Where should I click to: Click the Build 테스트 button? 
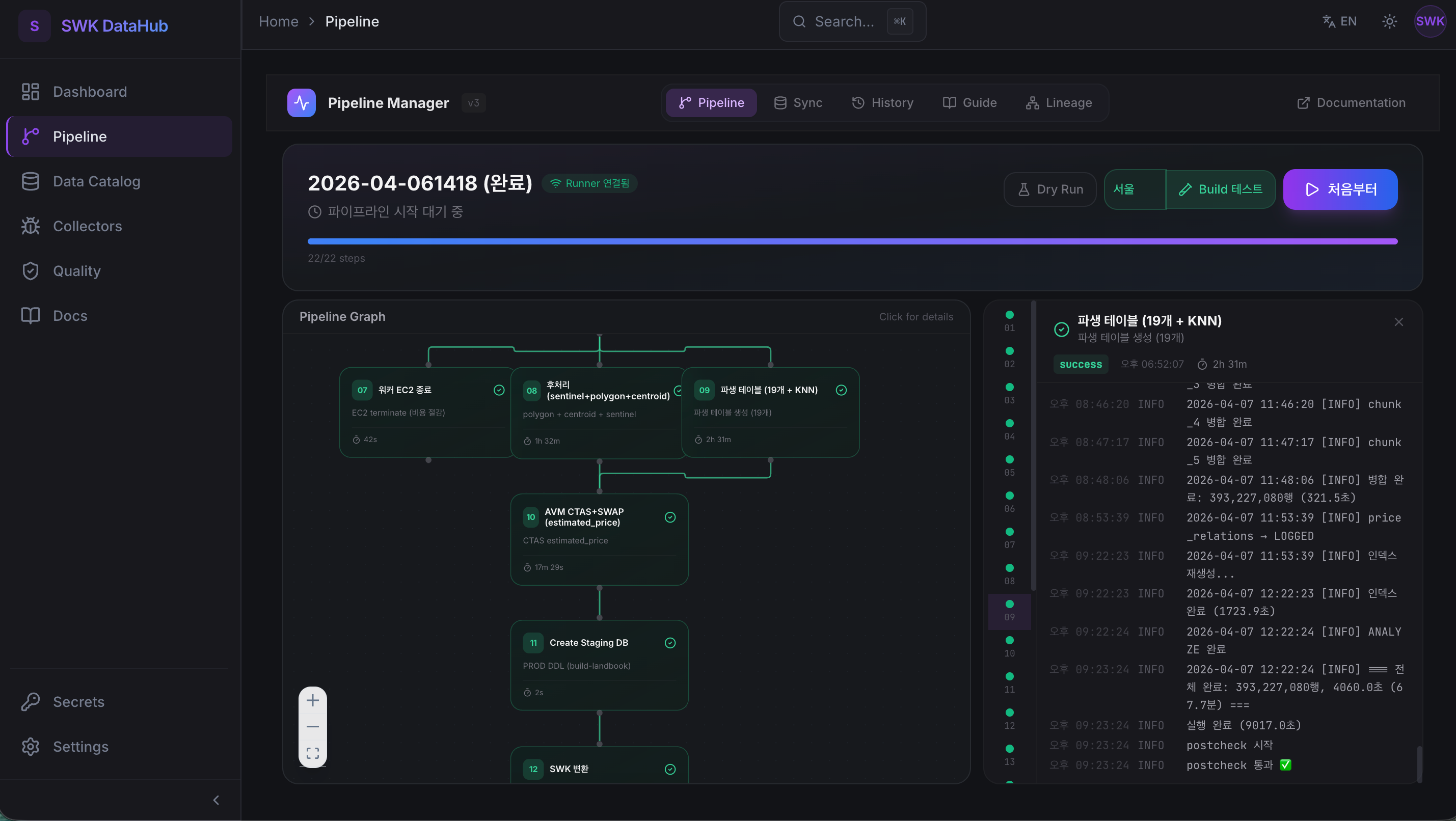(1220, 189)
